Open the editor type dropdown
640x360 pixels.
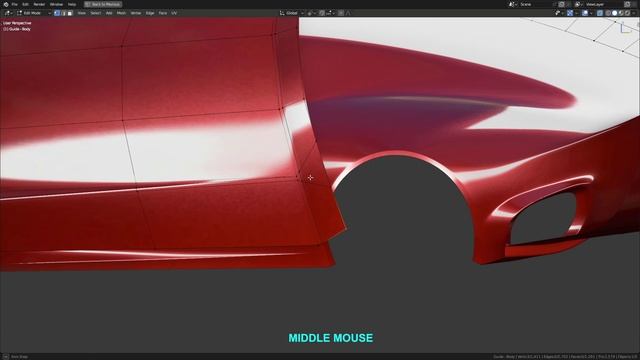(8, 13)
